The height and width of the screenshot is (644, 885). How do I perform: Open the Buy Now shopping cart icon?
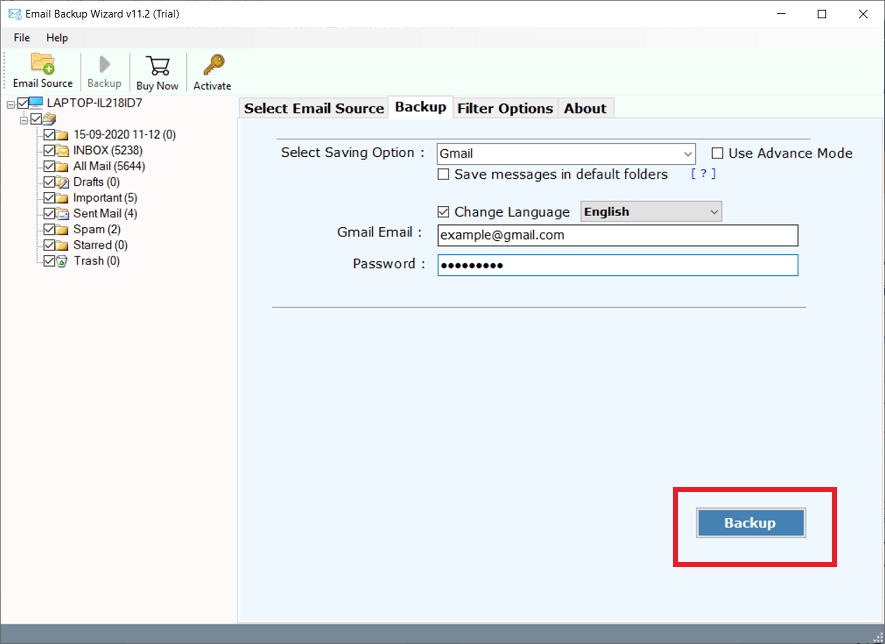(157, 65)
